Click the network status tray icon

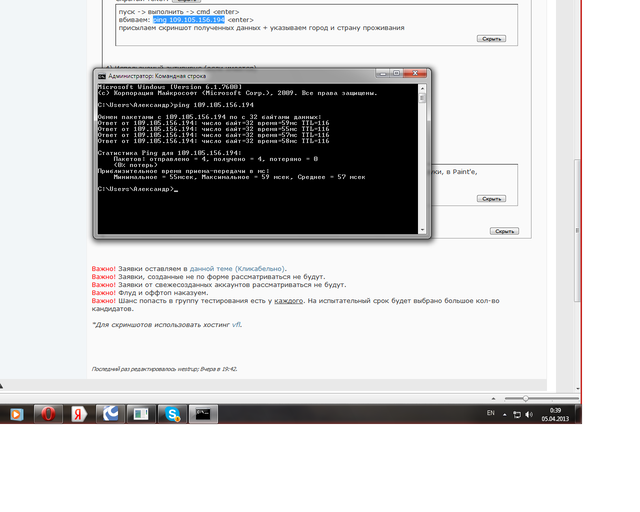click(x=518, y=413)
